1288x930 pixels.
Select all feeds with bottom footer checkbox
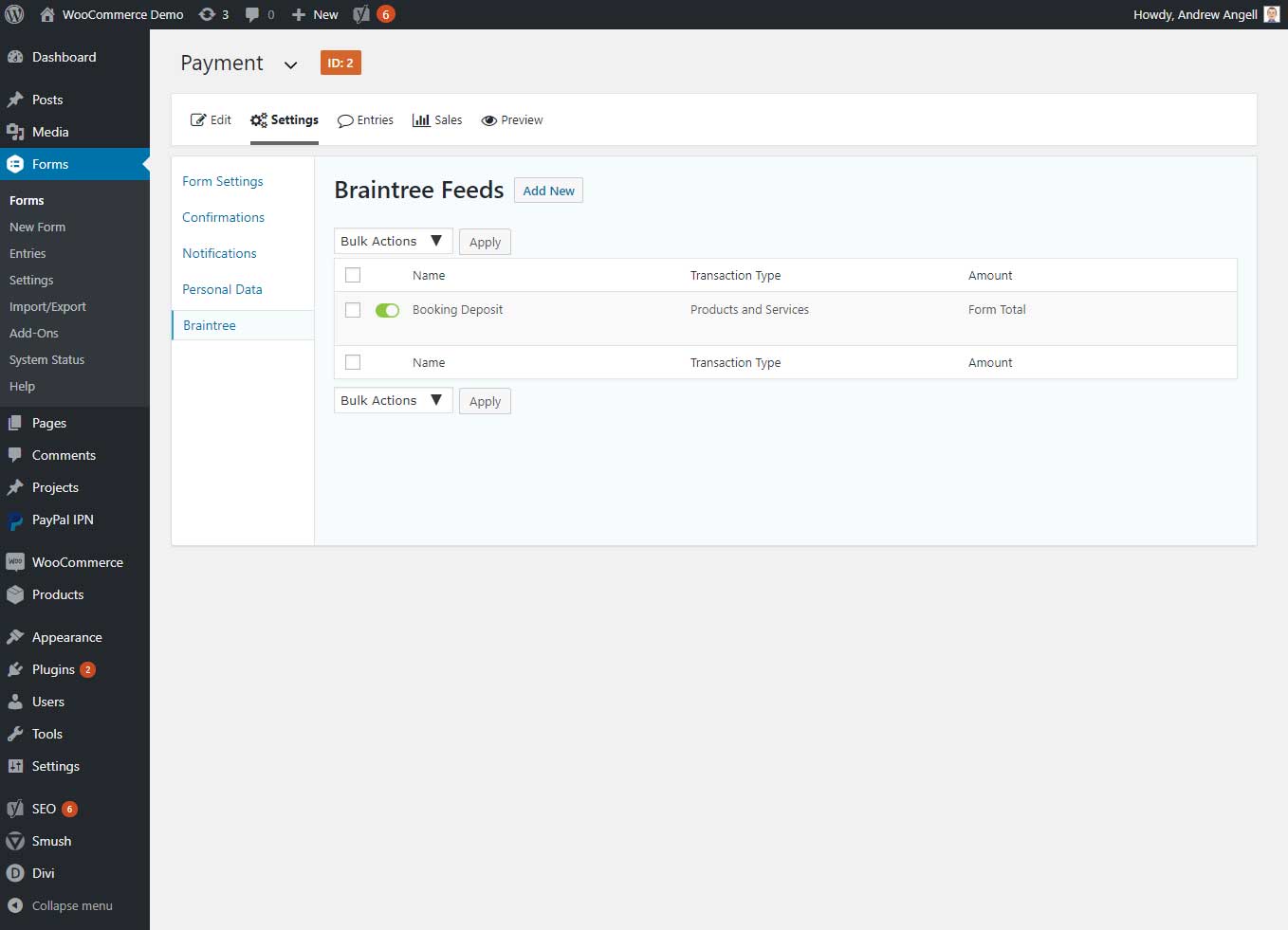(x=353, y=362)
